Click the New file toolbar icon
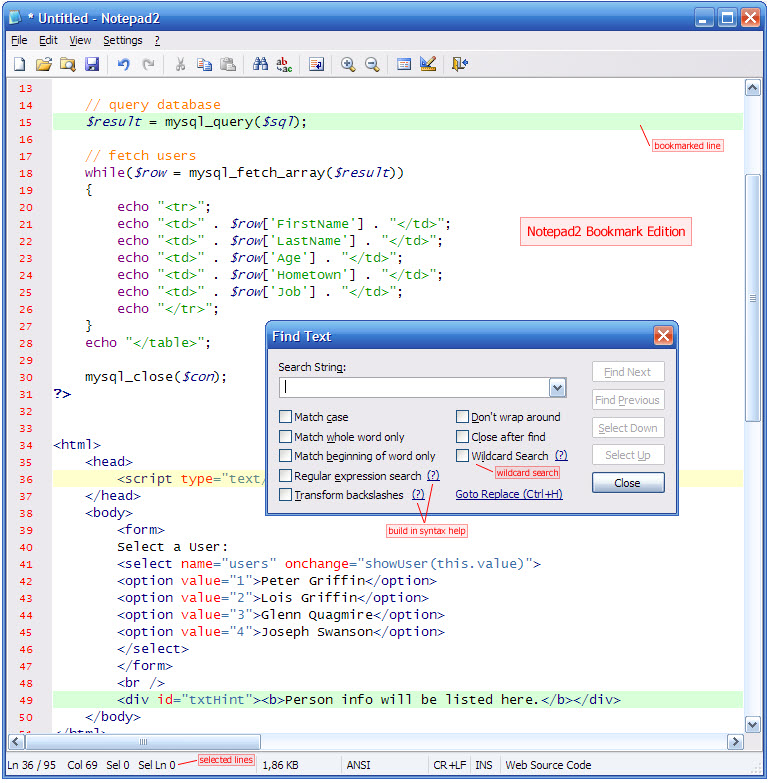Viewport: 769px width, 783px height. [x=19, y=65]
